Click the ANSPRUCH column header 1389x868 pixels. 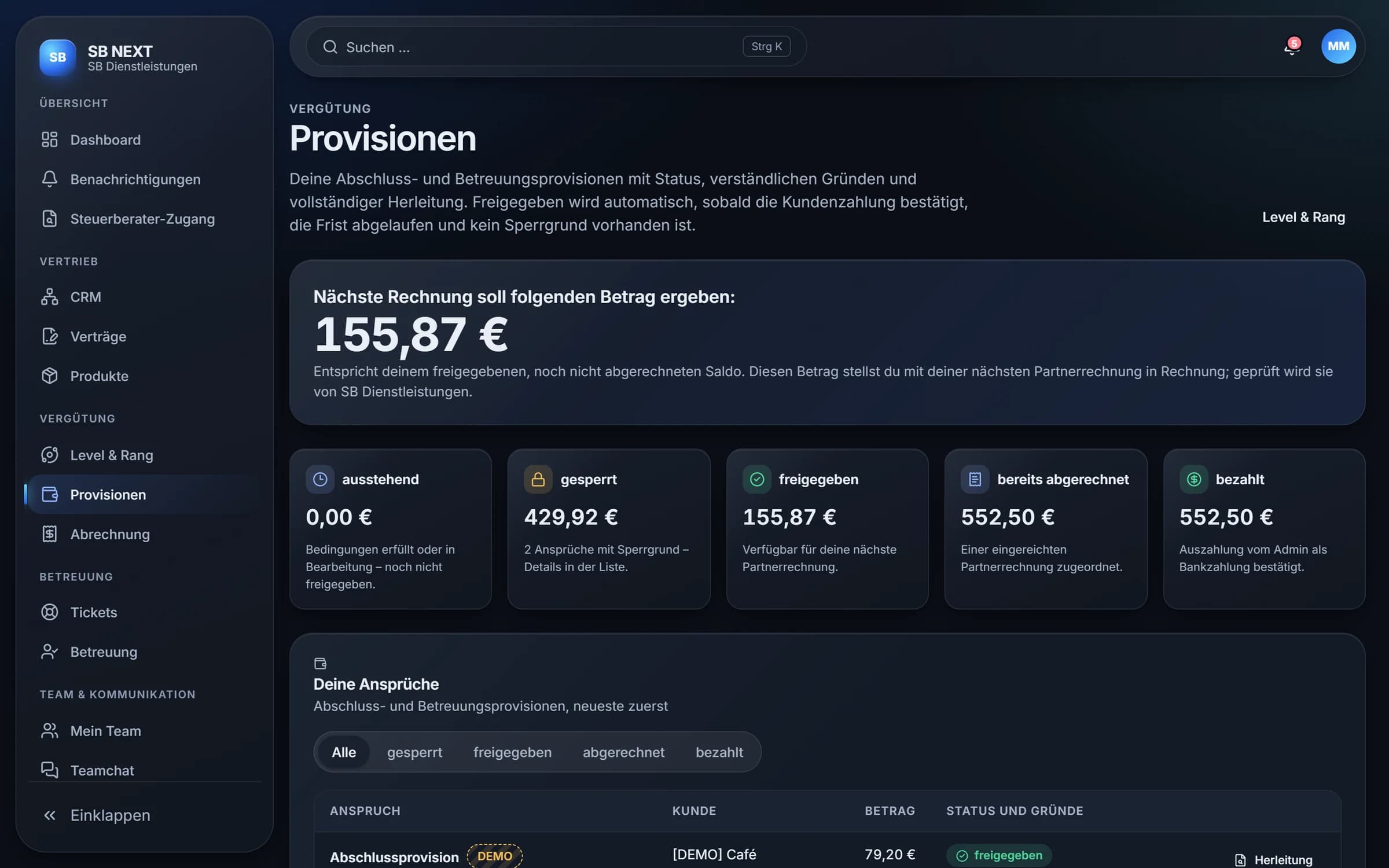tap(365, 811)
